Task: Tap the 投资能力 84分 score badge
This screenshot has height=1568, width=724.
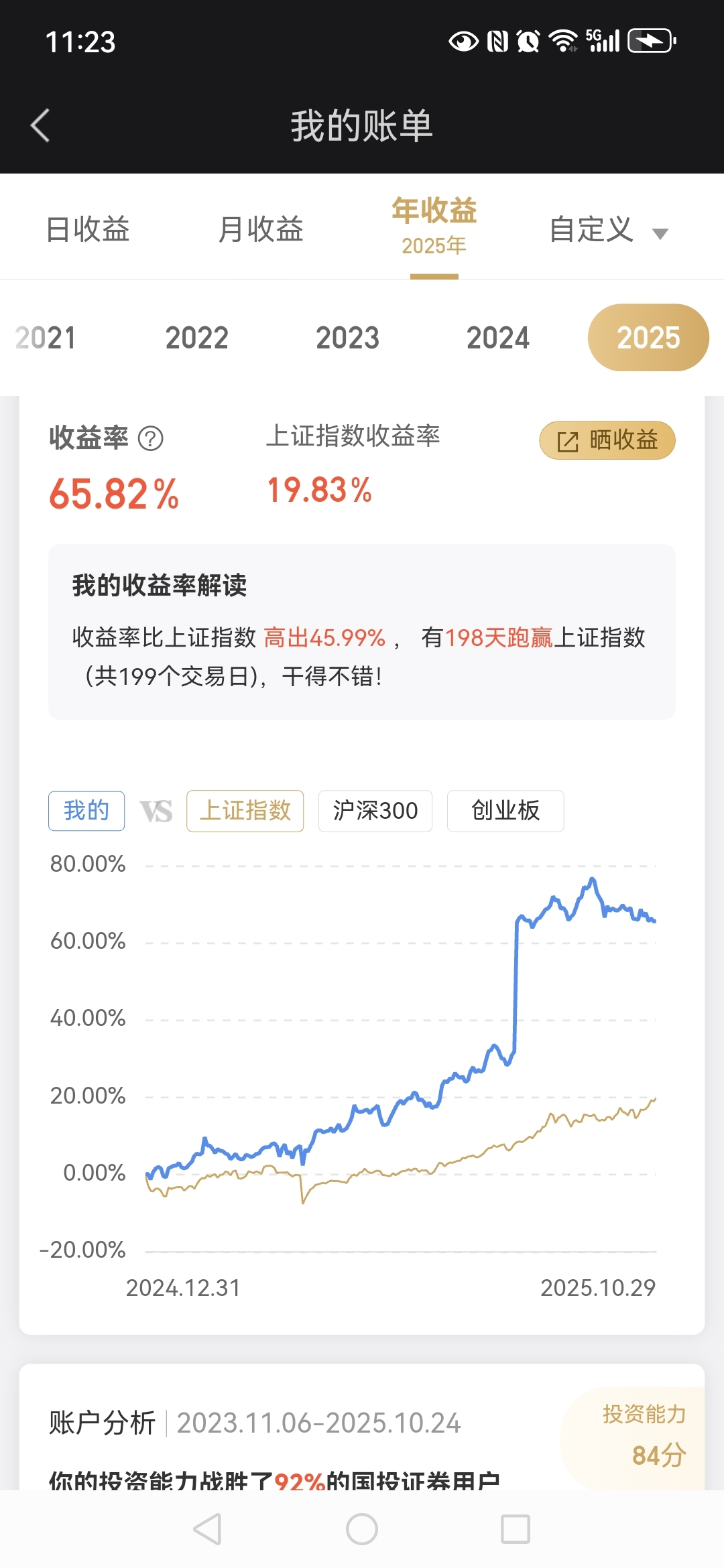Action: tap(644, 1434)
